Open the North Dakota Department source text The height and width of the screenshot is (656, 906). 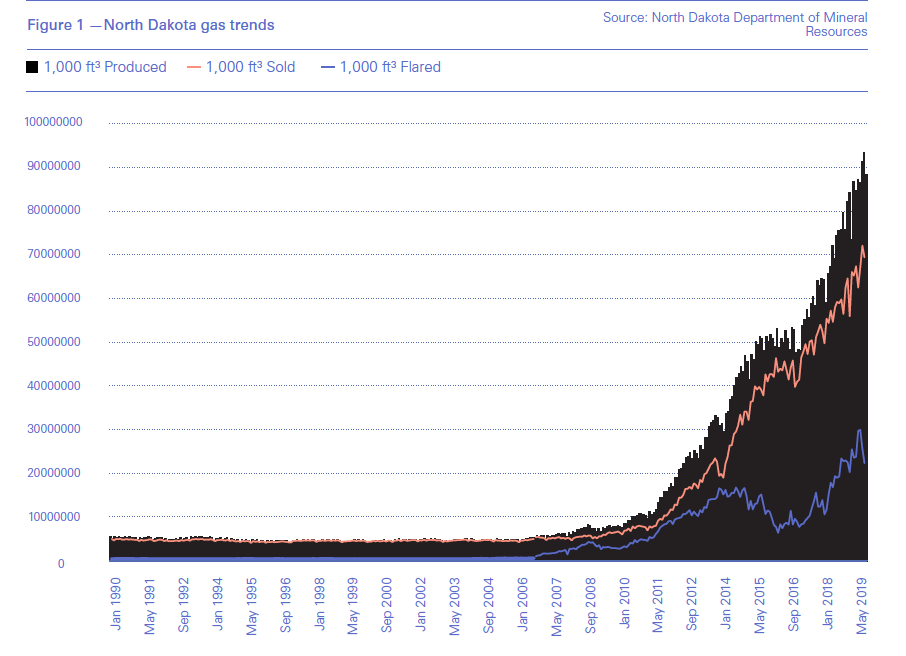735,25
